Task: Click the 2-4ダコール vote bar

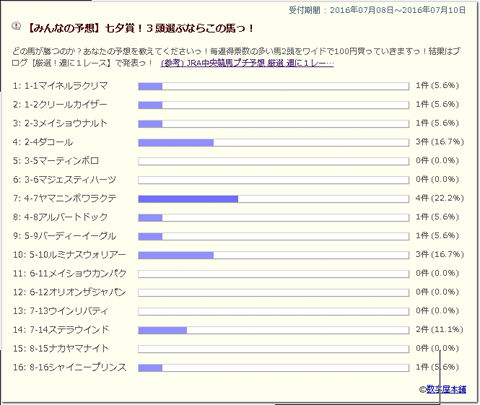Action: click(x=274, y=143)
